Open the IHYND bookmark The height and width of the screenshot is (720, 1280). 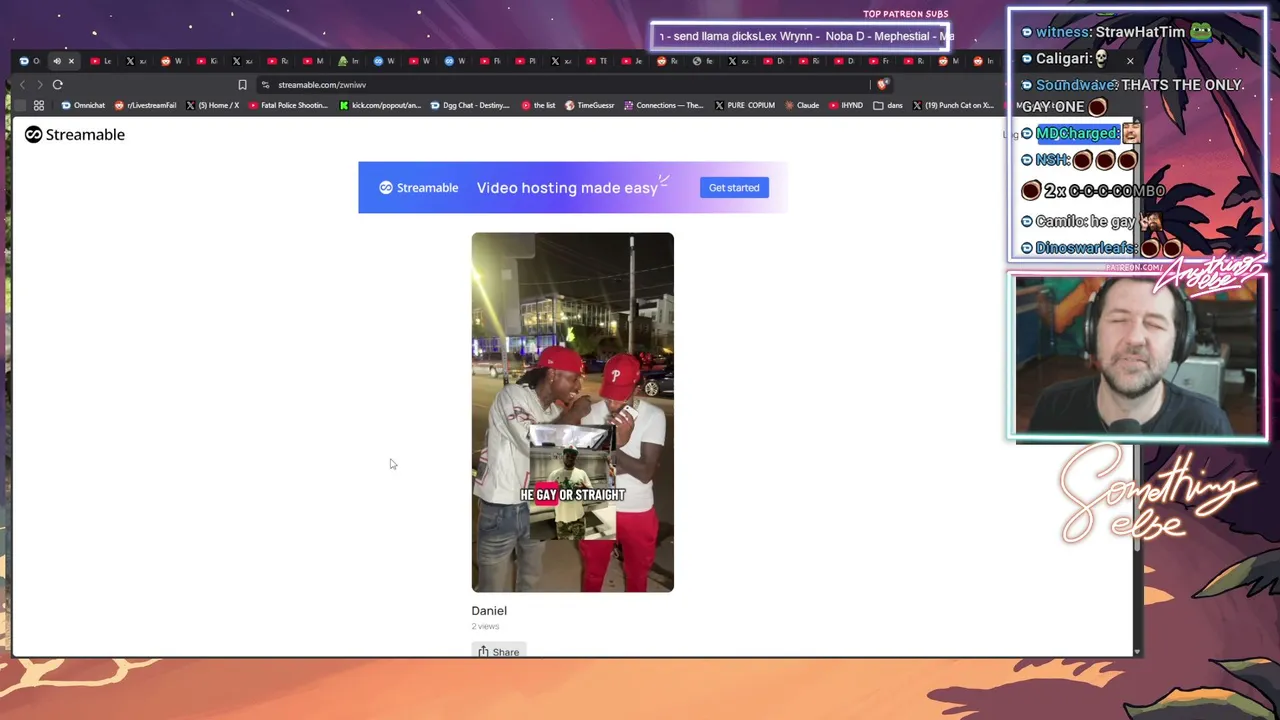coord(845,105)
